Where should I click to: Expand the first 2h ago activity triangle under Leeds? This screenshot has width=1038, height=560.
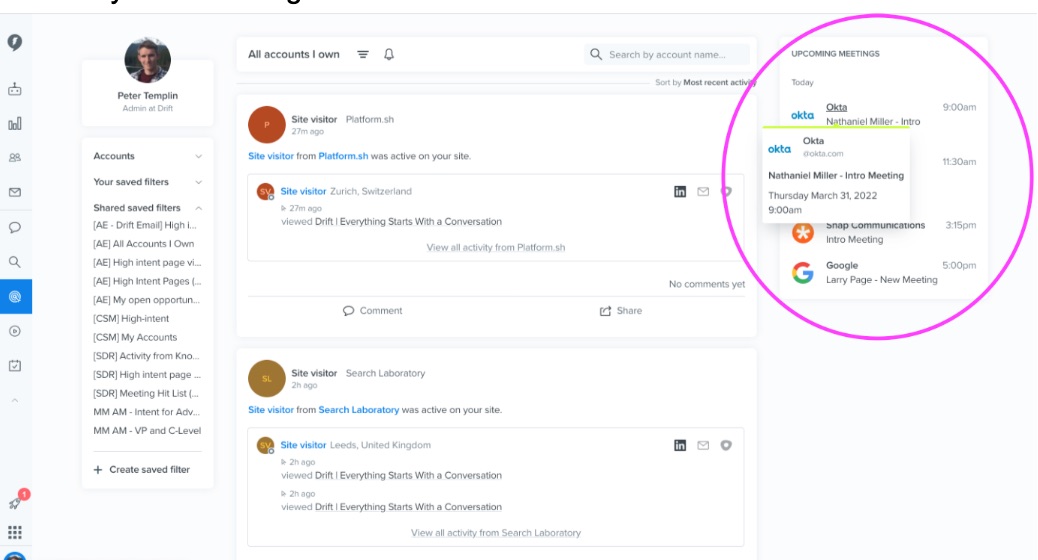(x=284, y=462)
